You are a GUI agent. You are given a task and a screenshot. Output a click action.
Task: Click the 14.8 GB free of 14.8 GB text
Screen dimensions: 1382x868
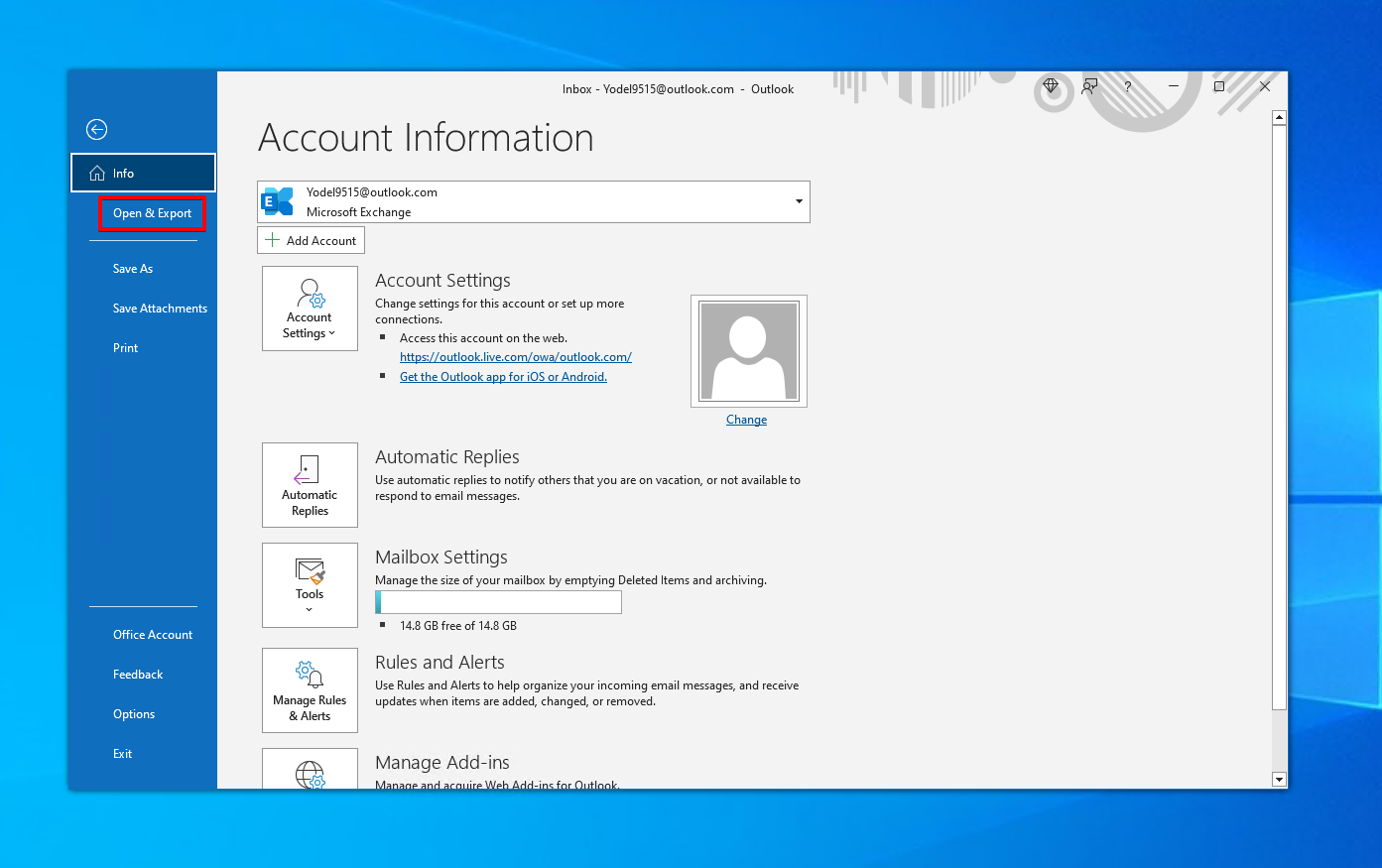458,626
